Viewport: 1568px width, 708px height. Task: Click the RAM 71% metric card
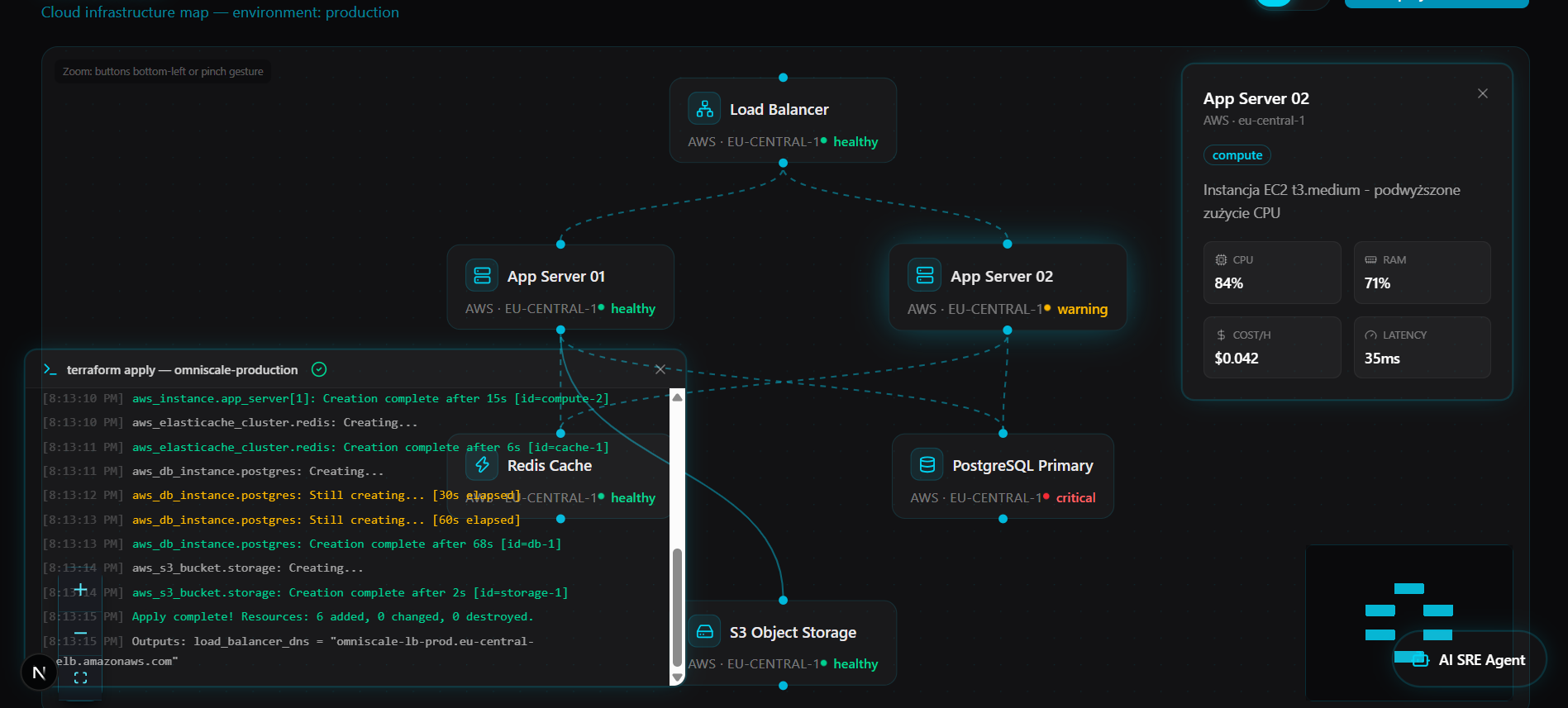tap(1422, 273)
